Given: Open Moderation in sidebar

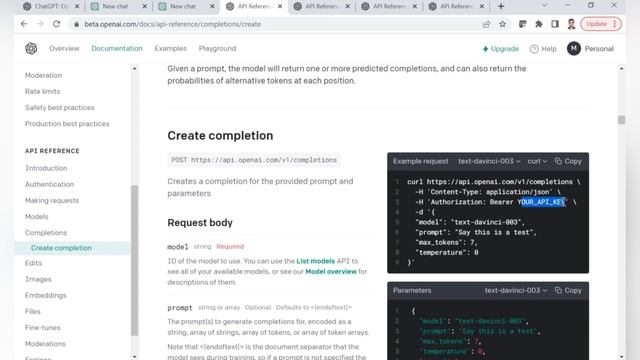Looking at the screenshot, I should (x=43, y=75).
